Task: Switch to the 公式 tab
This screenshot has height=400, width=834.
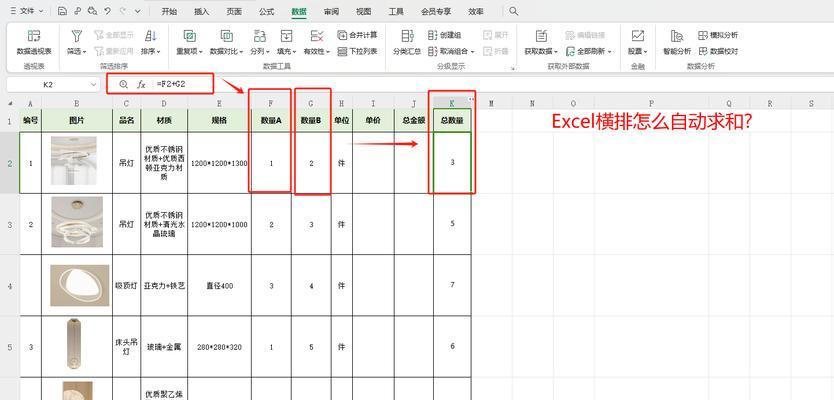Action: pyautogui.click(x=266, y=11)
